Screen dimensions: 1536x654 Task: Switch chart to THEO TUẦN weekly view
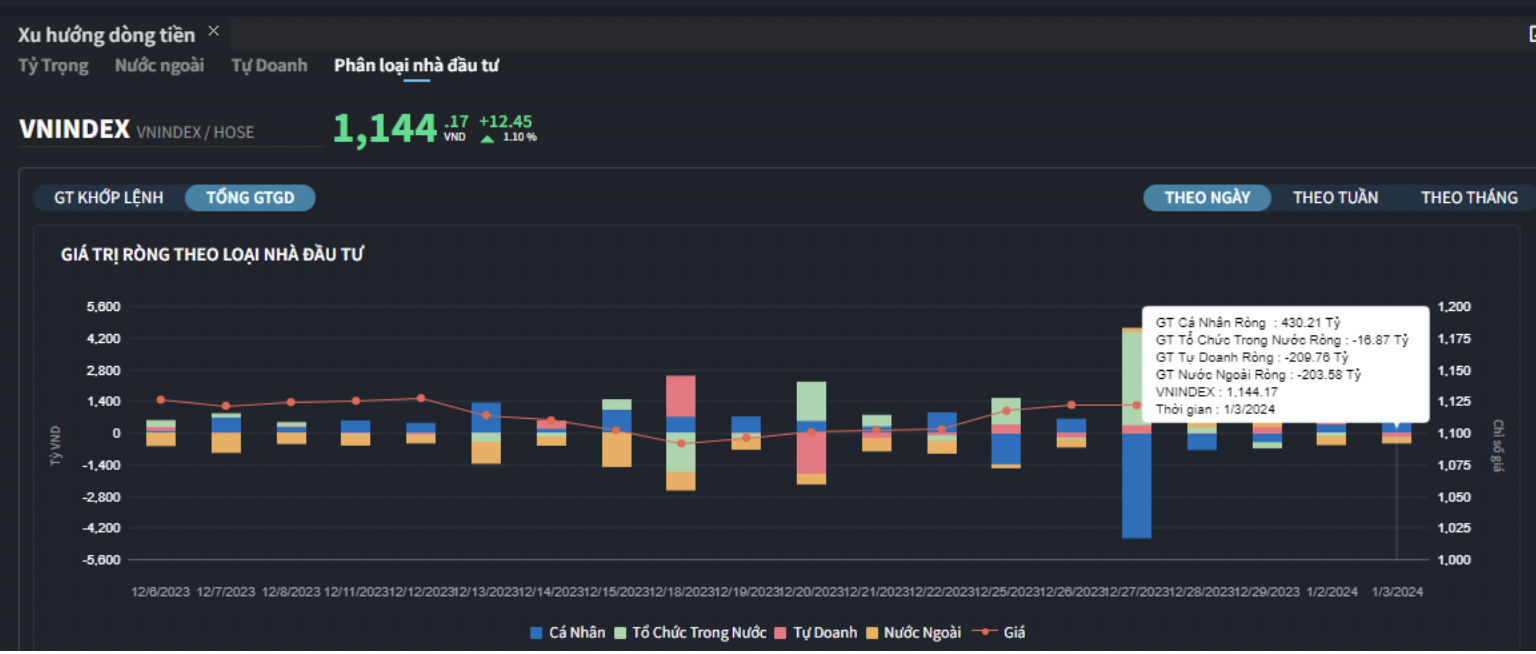click(1335, 198)
